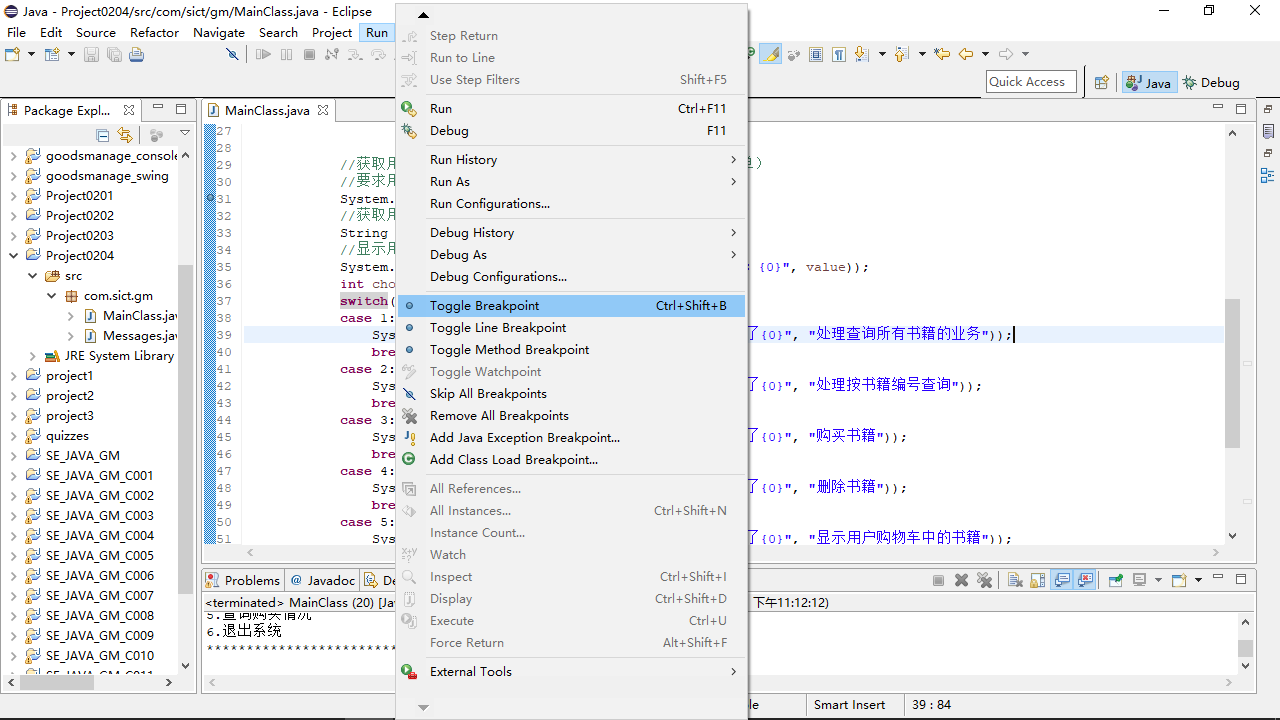This screenshot has height=720, width=1280.
Task: Click Display Selected Console icon
Action: (1139, 580)
